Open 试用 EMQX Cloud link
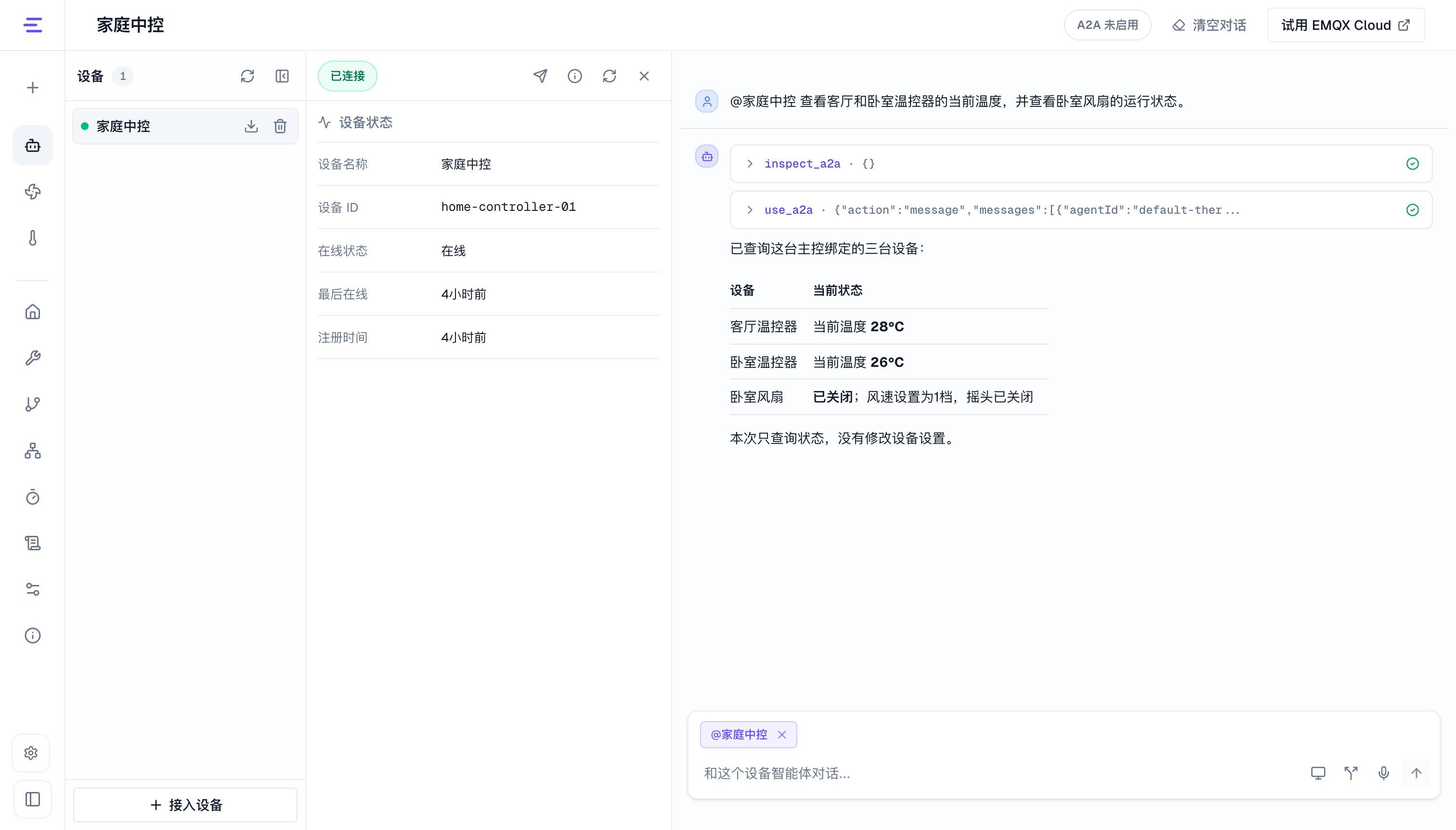Viewport: 1456px width, 830px height. click(x=1345, y=25)
